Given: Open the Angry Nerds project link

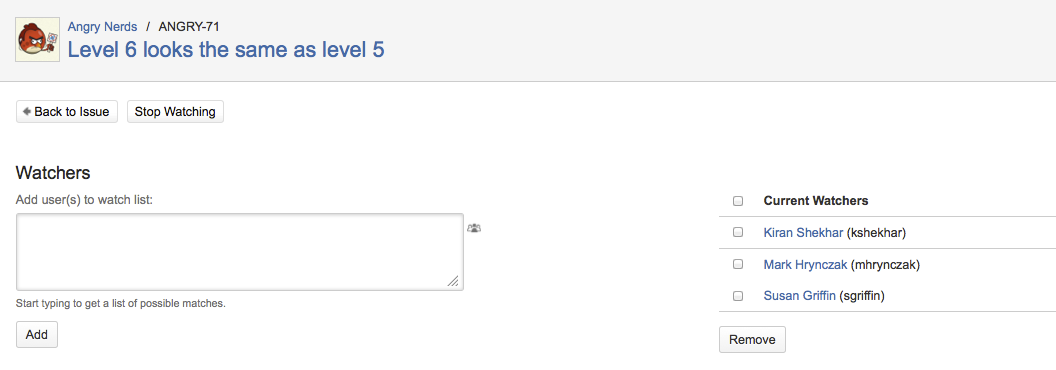Looking at the screenshot, I should tap(102, 27).
